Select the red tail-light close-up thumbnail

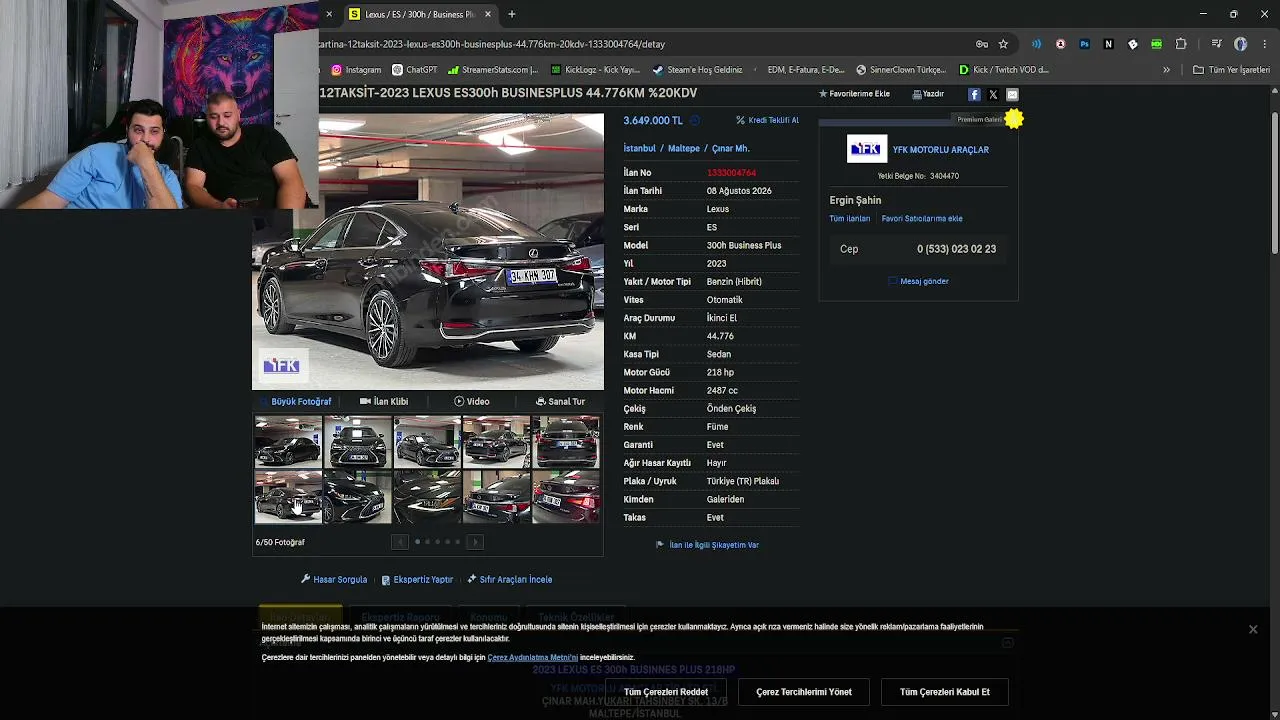pyautogui.click(x=566, y=497)
